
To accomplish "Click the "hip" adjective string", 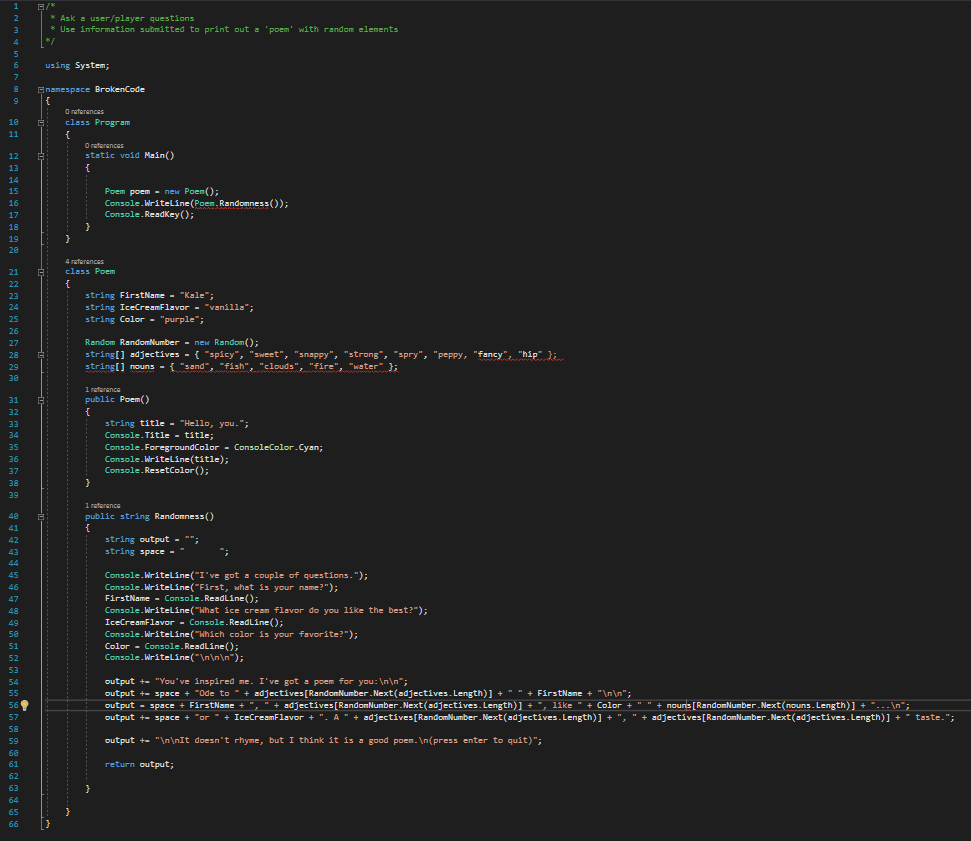I will tap(529, 355).
